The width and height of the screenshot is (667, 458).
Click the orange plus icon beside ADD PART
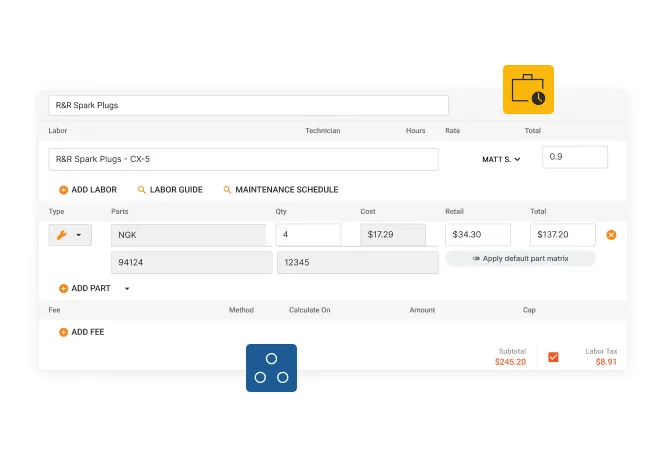(x=63, y=289)
